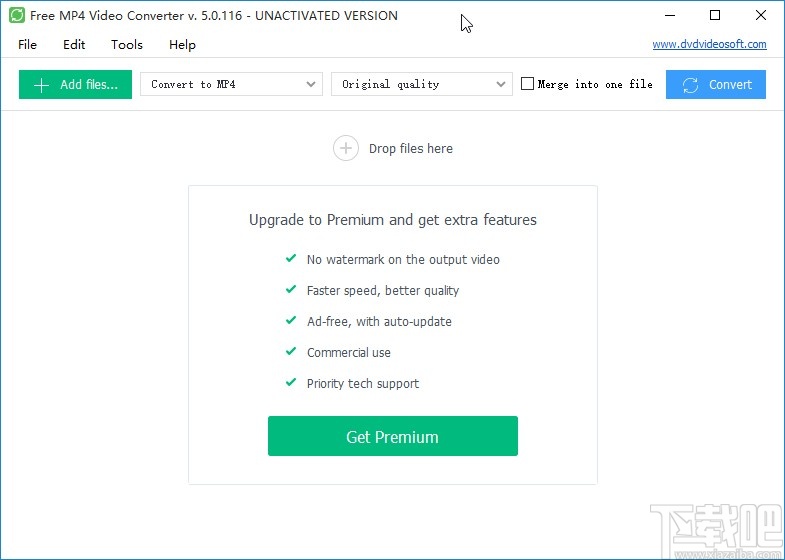
Task: Open the File menu
Action: click(27, 45)
